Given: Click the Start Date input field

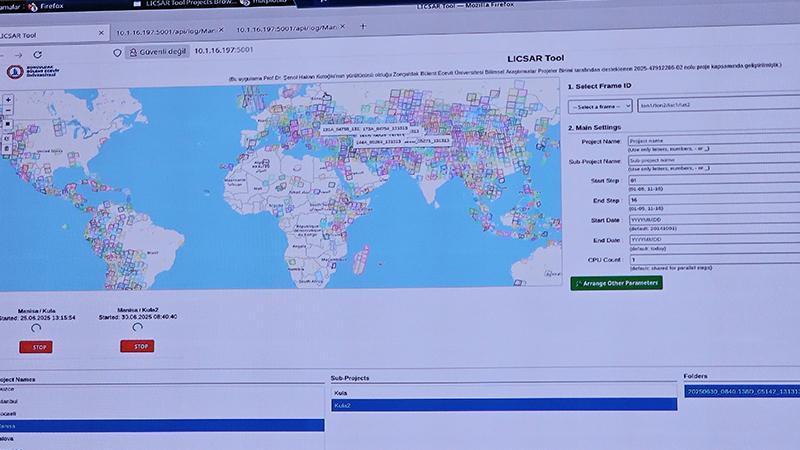Looking at the screenshot, I should click(712, 219).
